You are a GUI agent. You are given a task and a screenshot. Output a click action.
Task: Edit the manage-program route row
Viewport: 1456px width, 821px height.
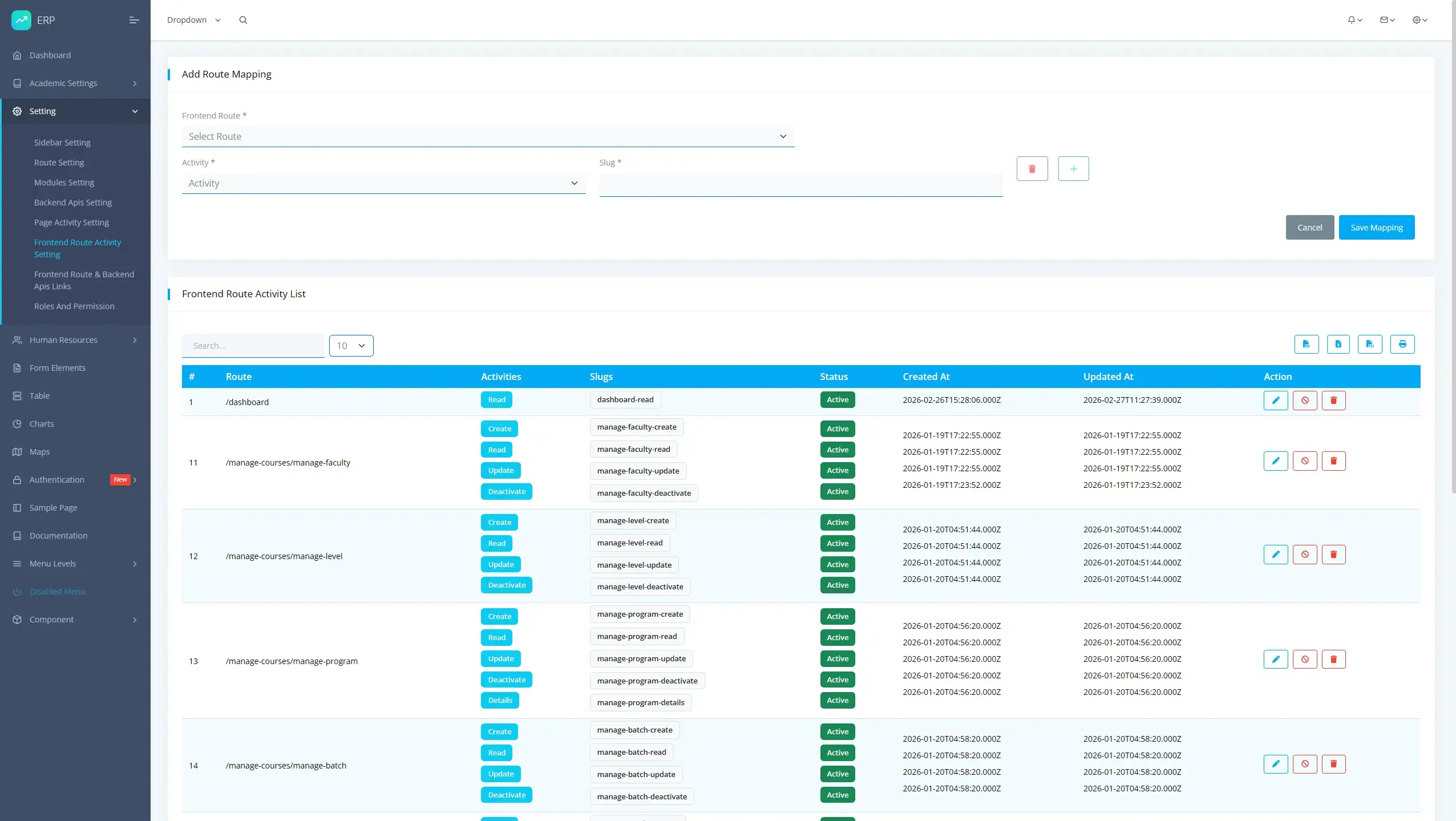[1276, 659]
